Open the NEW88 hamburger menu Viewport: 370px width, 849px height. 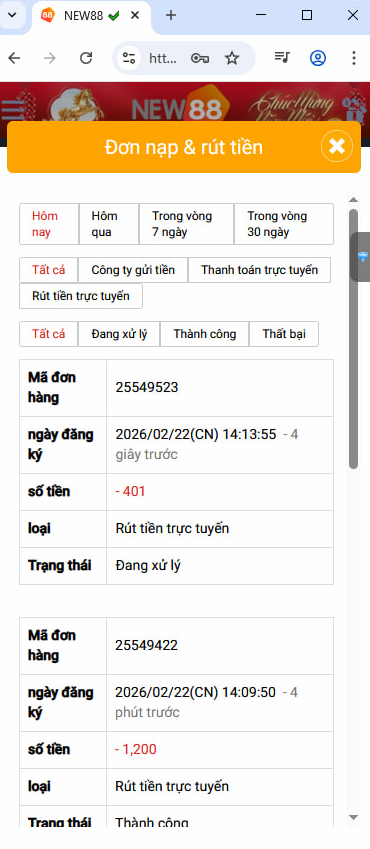coord(13,110)
